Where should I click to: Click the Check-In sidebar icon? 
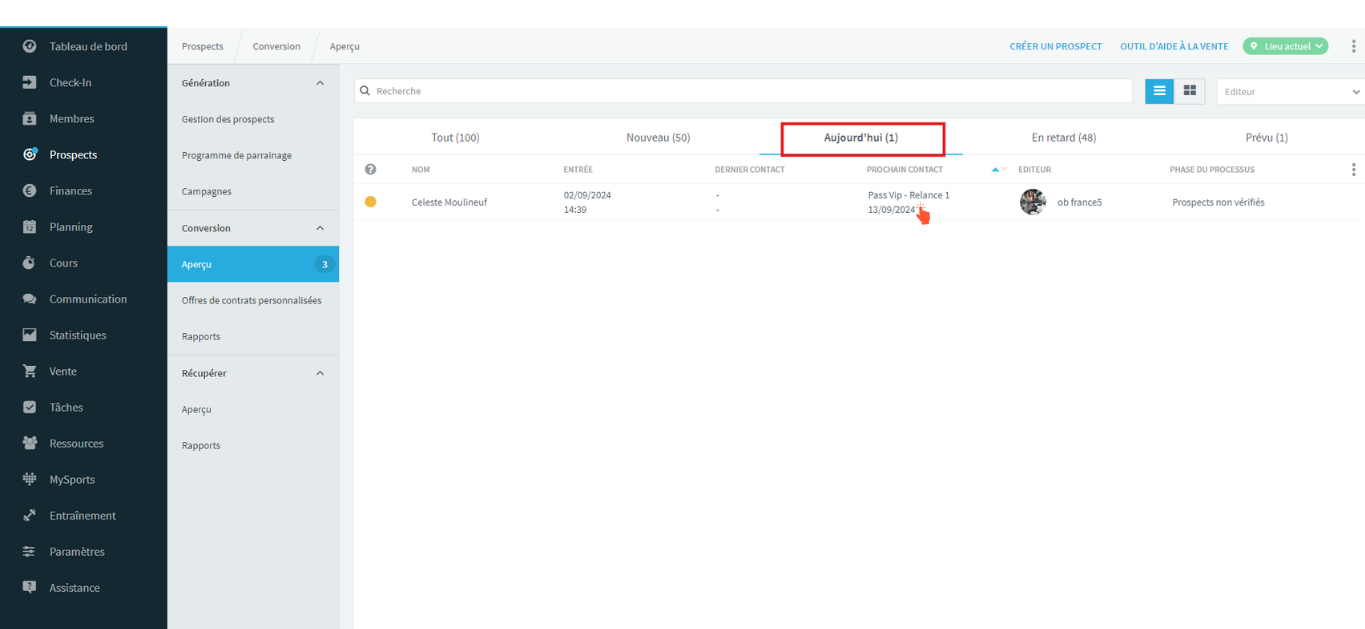point(30,82)
